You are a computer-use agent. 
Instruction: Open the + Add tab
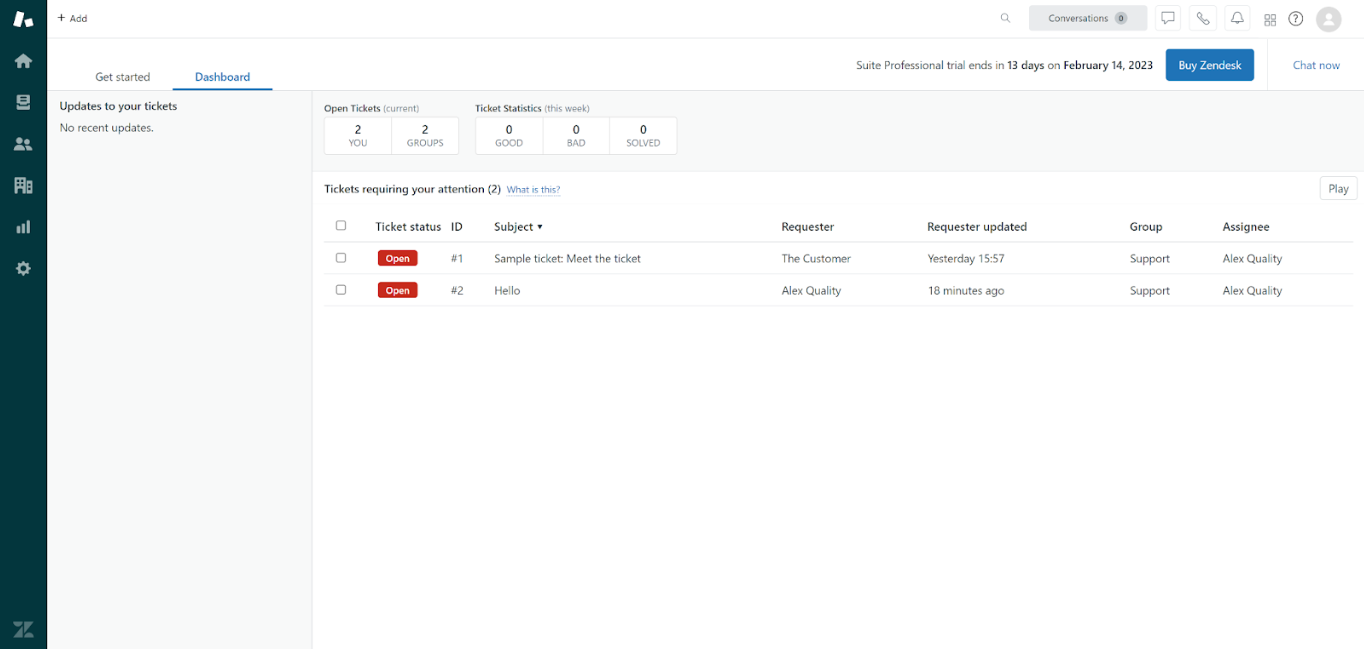72,18
